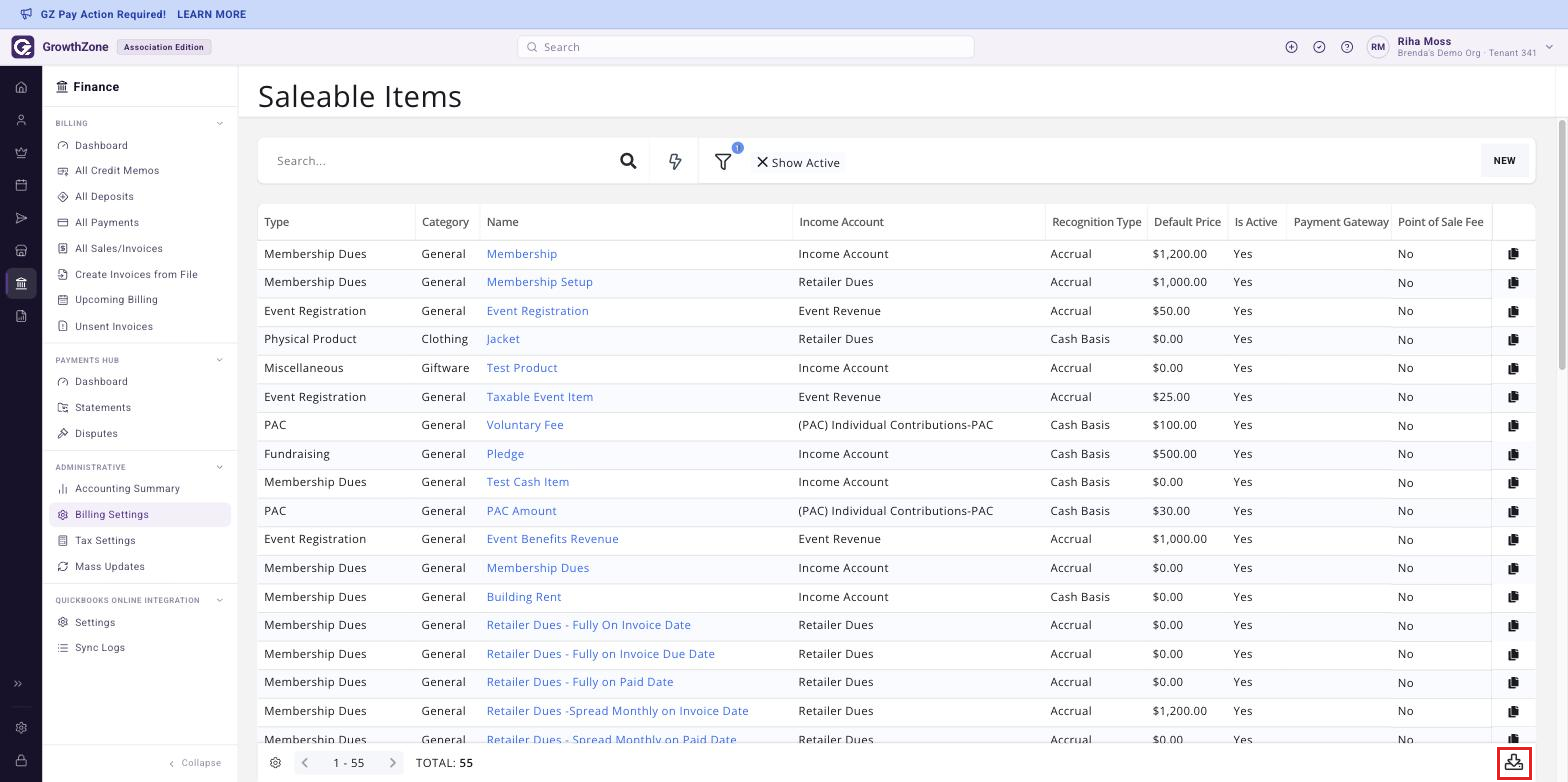The height and width of the screenshot is (782, 1568).
Task: Sort by Default Price column header
Action: tap(1187, 222)
